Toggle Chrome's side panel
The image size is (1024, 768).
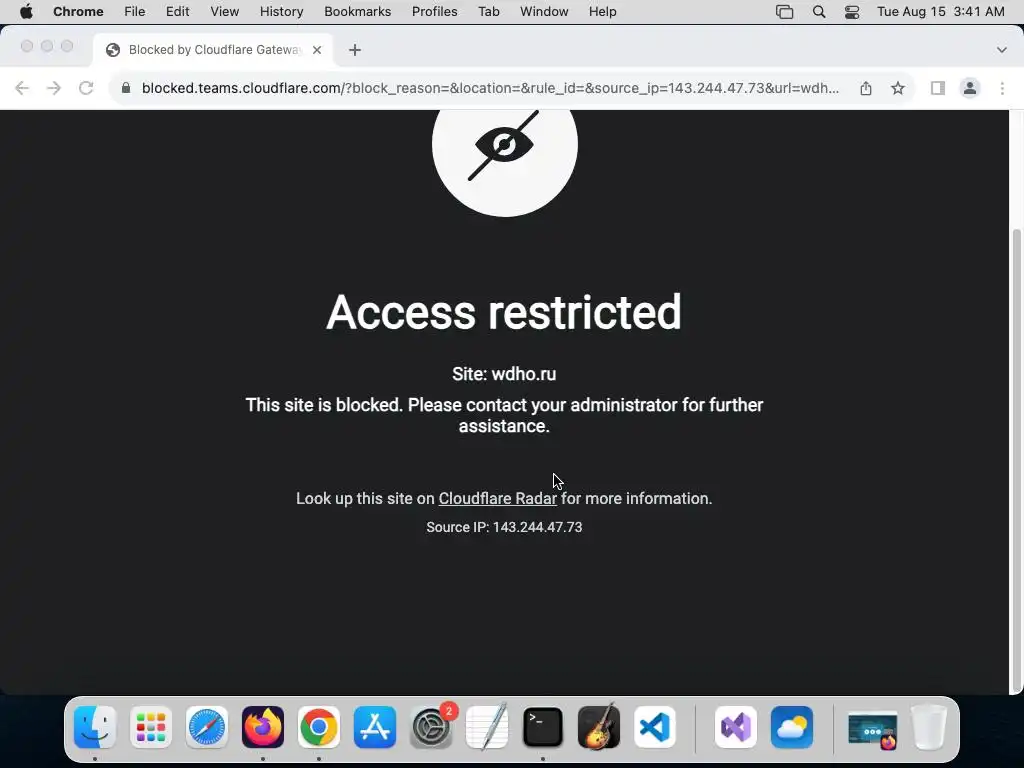pyautogui.click(x=938, y=88)
